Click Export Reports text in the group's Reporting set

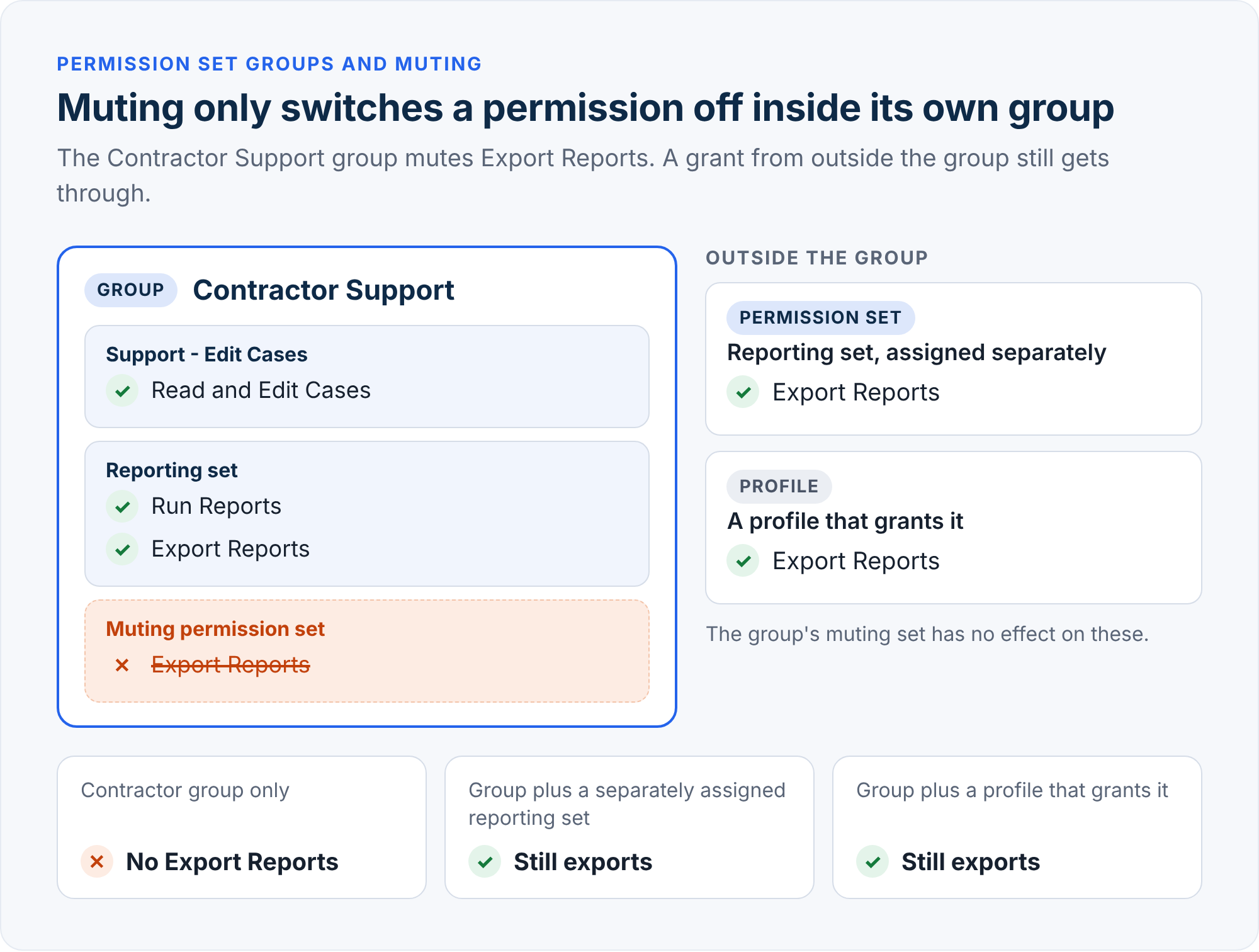tap(231, 549)
